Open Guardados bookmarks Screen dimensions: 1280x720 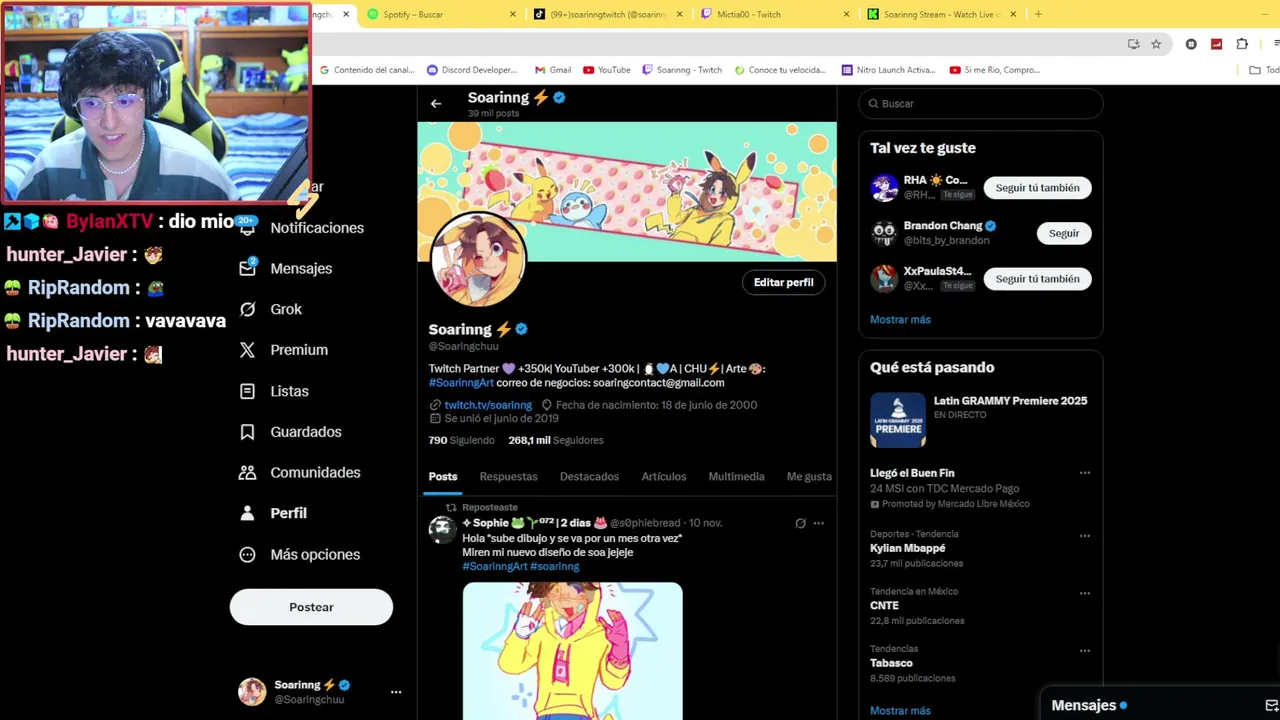click(x=291, y=432)
